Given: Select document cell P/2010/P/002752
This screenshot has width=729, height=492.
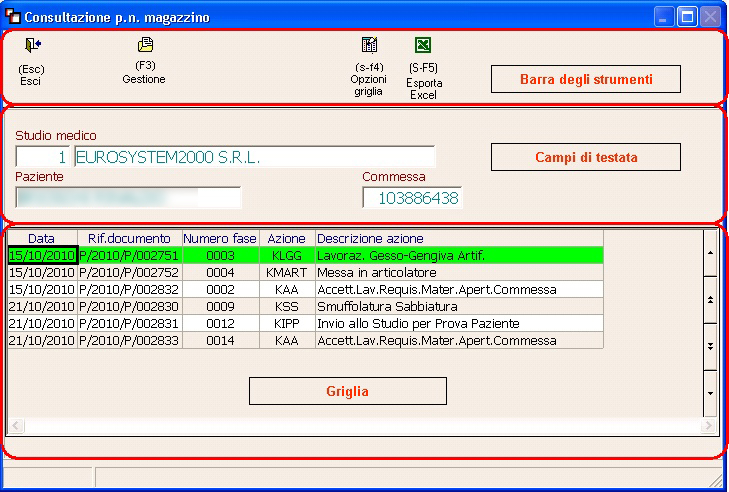Looking at the screenshot, I should [x=130, y=273].
